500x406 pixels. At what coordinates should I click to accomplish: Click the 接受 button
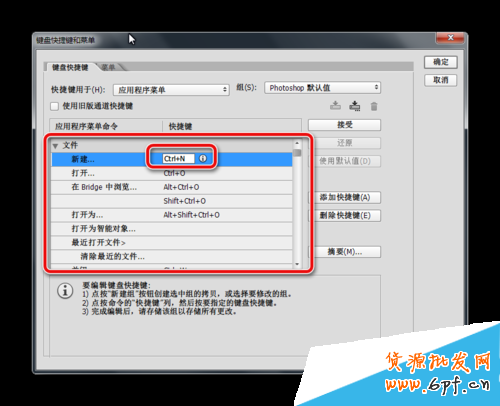pyautogui.click(x=344, y=125)
